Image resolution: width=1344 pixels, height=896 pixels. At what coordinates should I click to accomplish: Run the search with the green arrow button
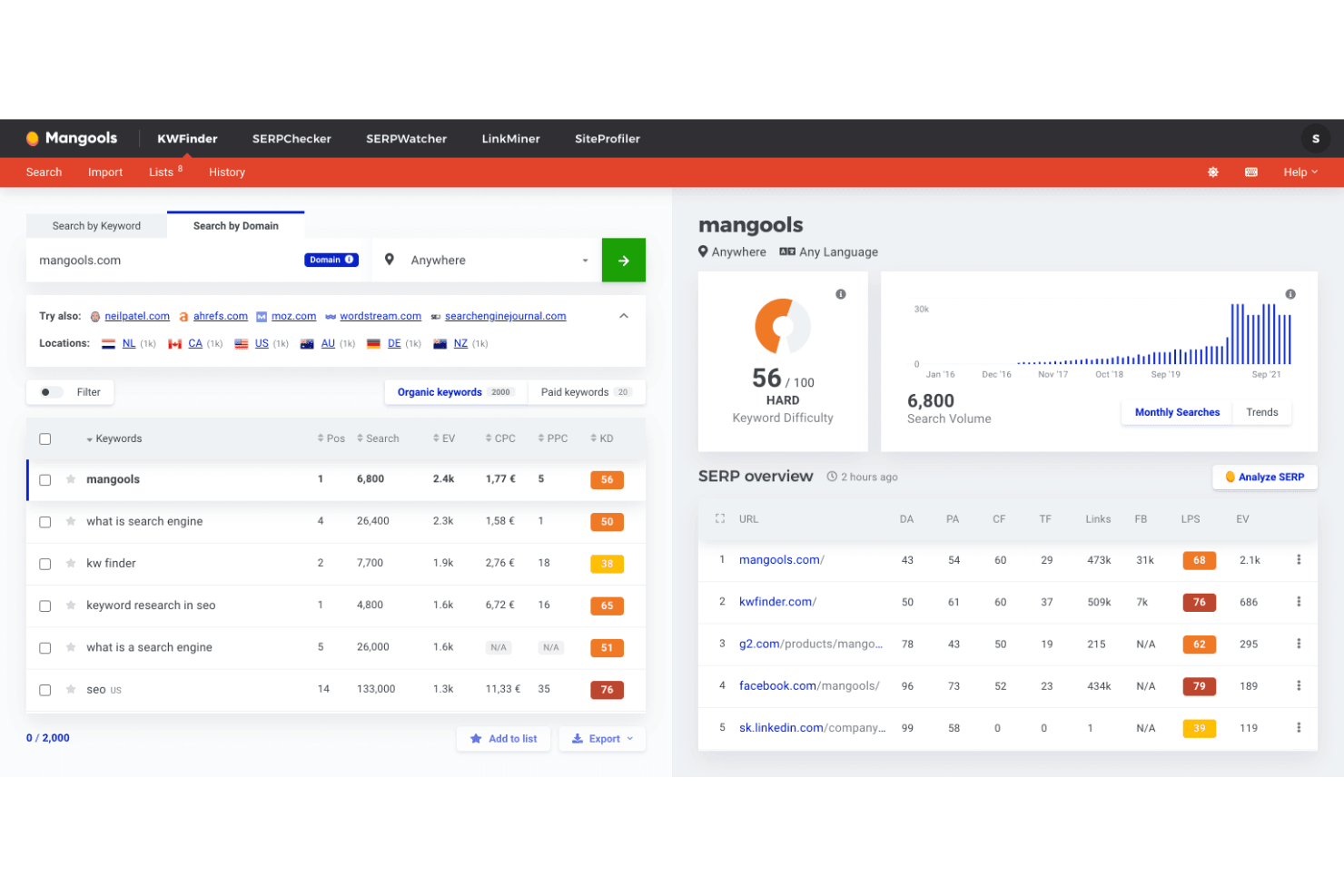pyautogui.click(x=624, y=261)
